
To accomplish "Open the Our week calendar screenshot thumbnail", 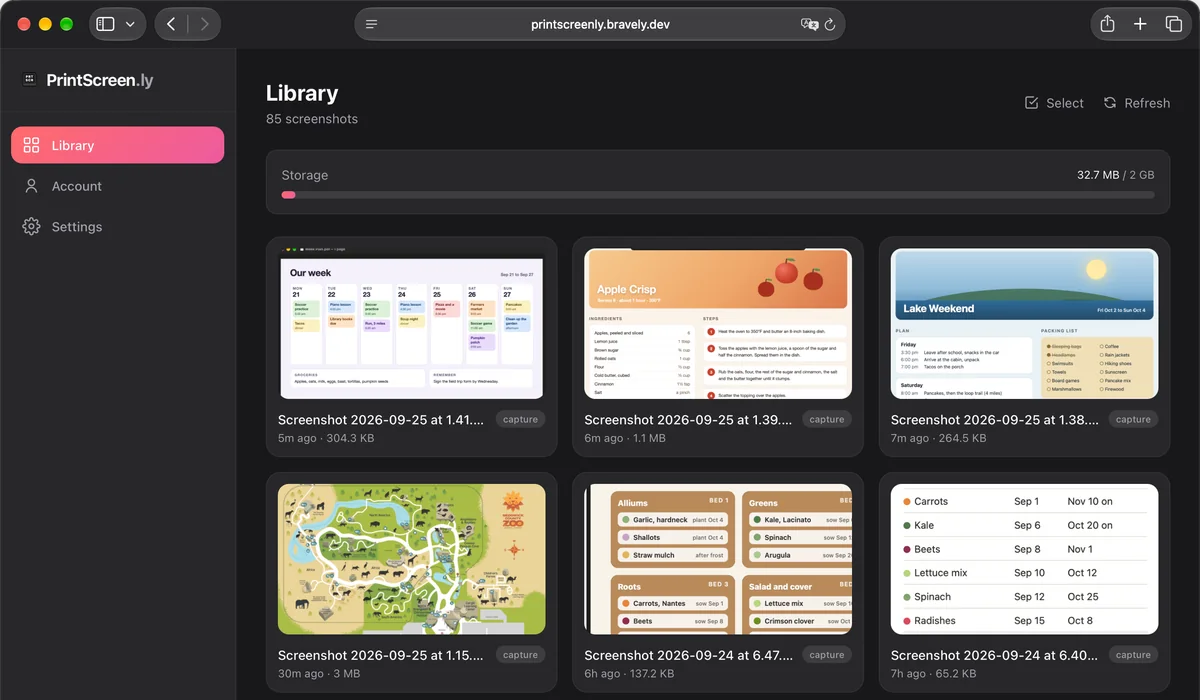I will 411,324.
